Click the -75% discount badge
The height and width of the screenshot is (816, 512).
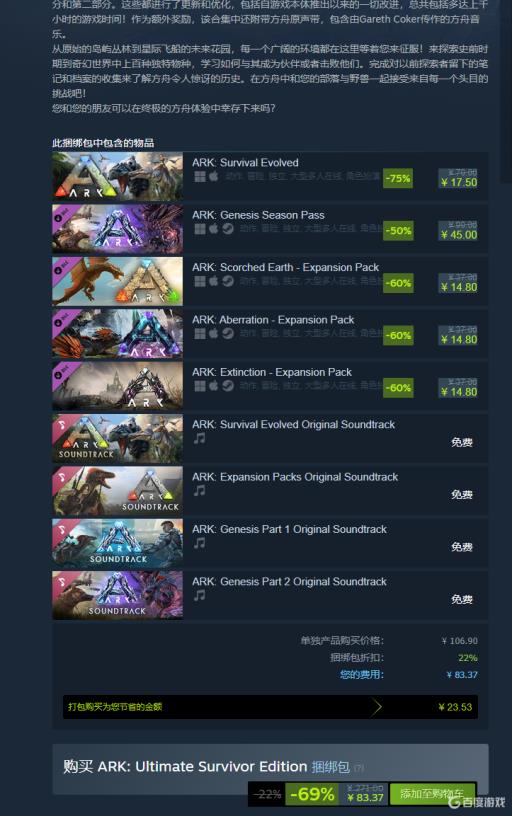[x=398, y=178]
